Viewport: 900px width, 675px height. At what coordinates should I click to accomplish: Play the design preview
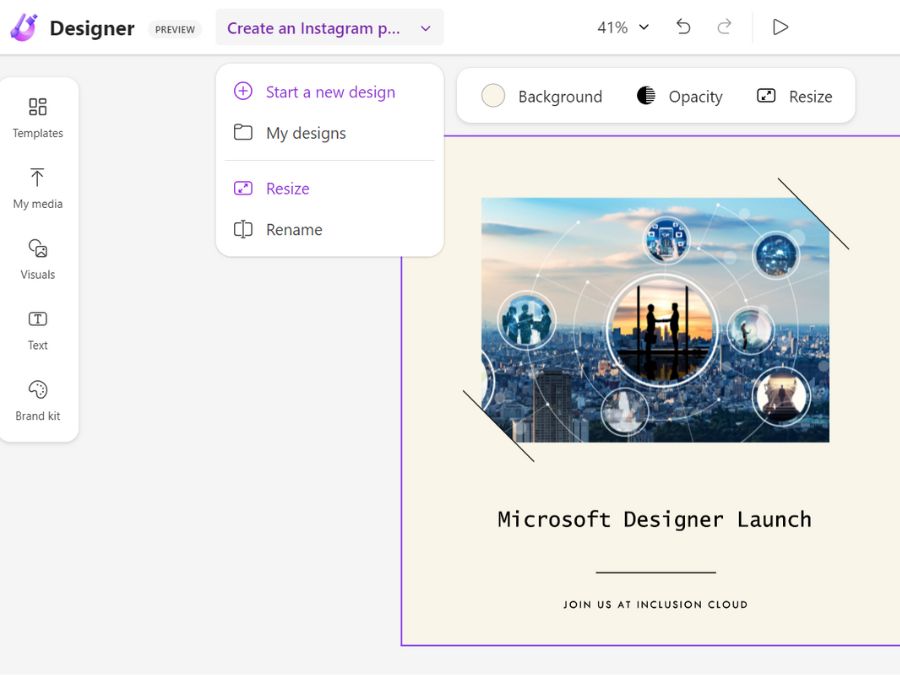pyautogui.click(x=780, y=27)
